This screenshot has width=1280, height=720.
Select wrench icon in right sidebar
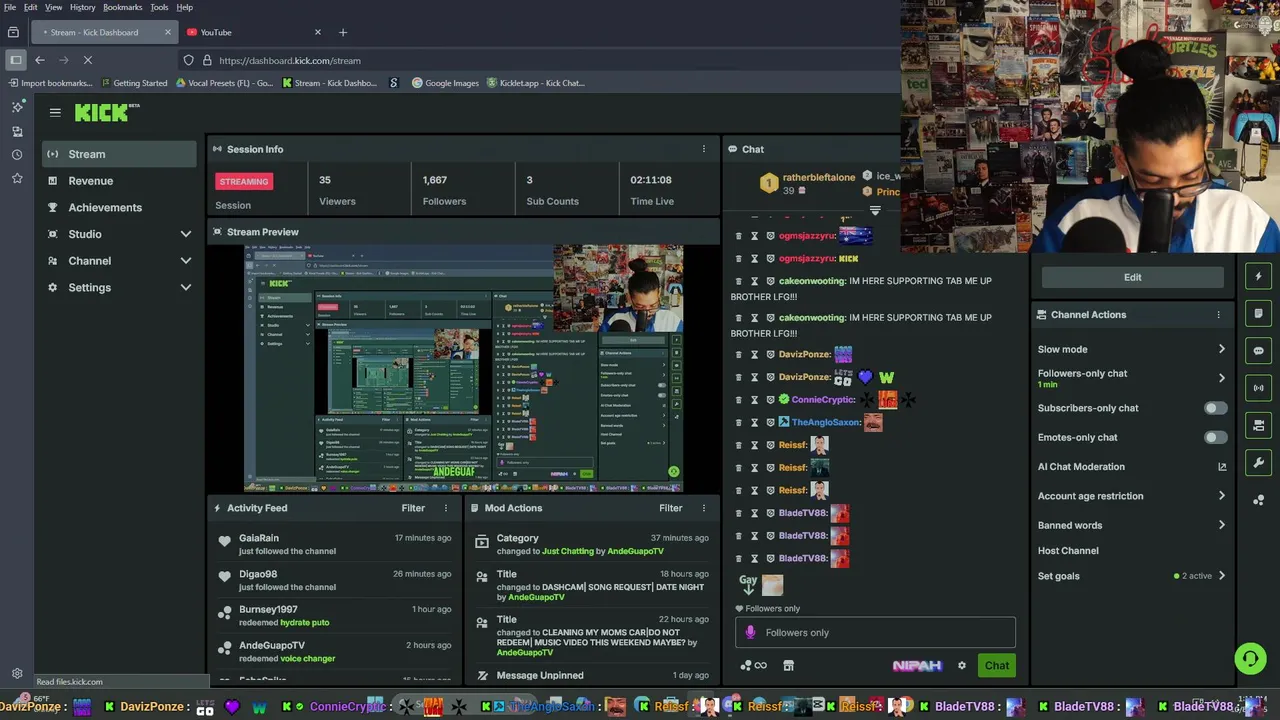point(1259,462)
